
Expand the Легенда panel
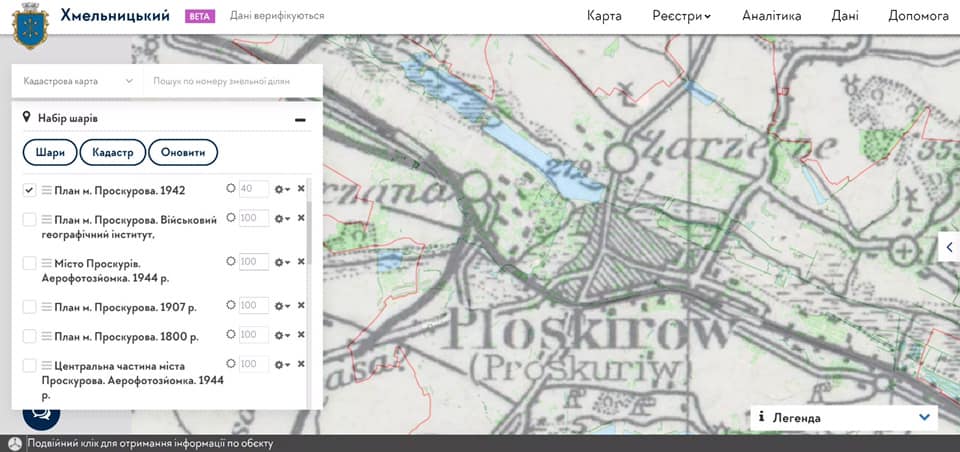(x=924, y=417)
